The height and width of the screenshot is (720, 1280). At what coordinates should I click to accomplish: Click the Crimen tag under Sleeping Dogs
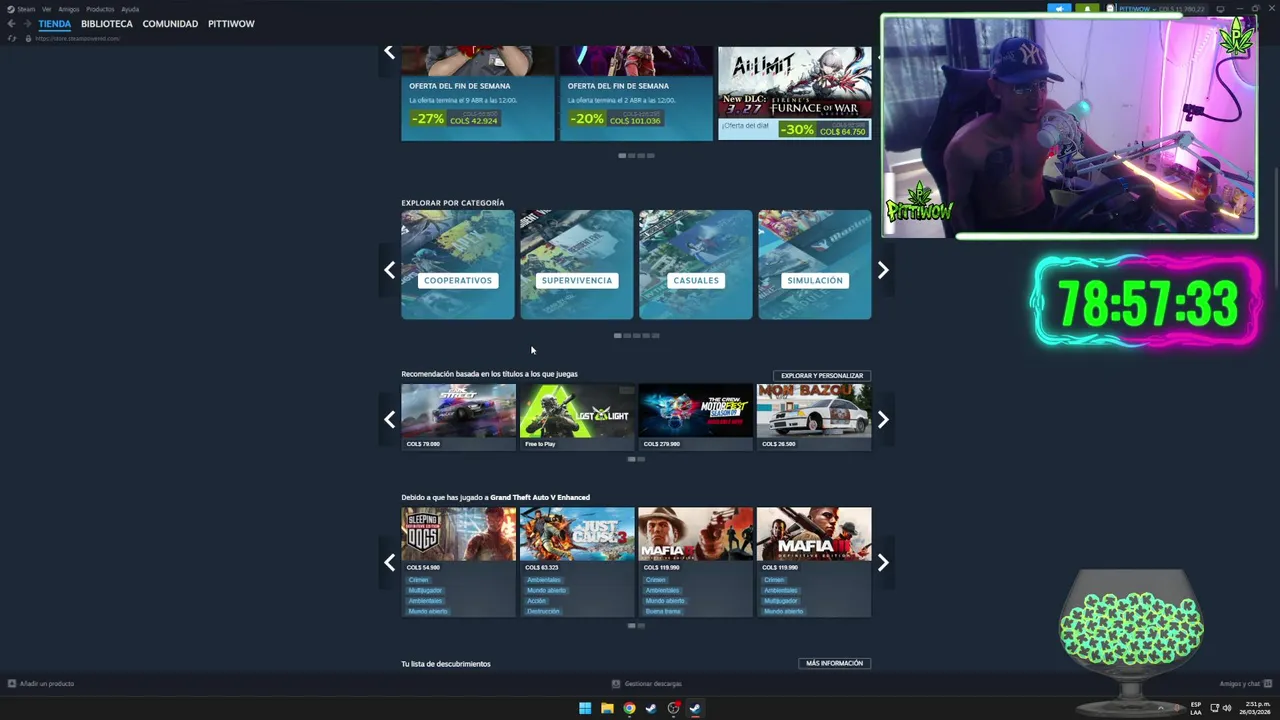[418, 580]
